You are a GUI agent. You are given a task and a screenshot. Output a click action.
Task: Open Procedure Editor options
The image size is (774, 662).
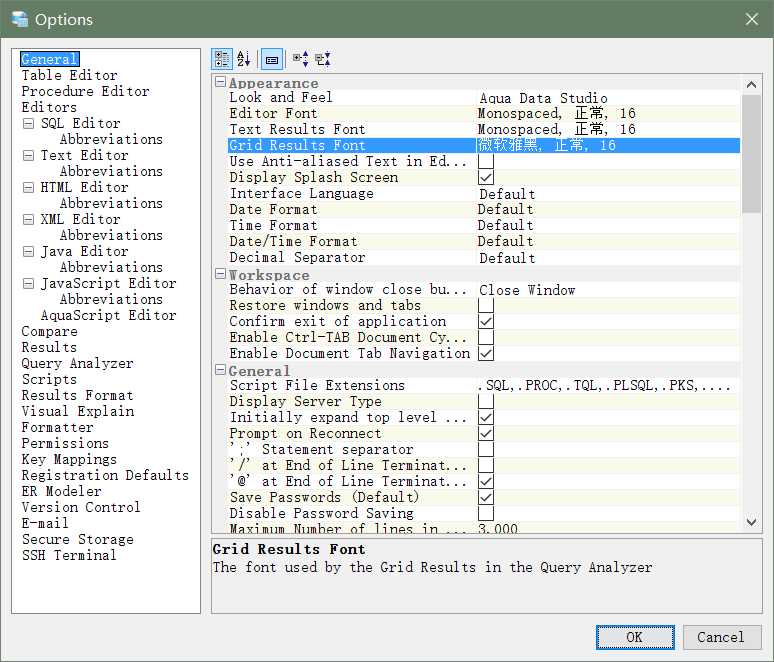[85, 91]
